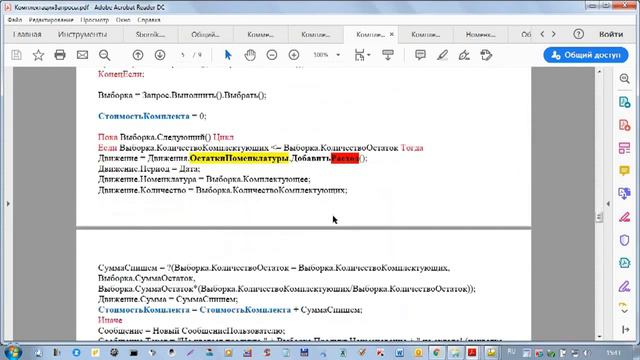Open Word from the taskbar
The image size is (640, 360).
[399, 352]
